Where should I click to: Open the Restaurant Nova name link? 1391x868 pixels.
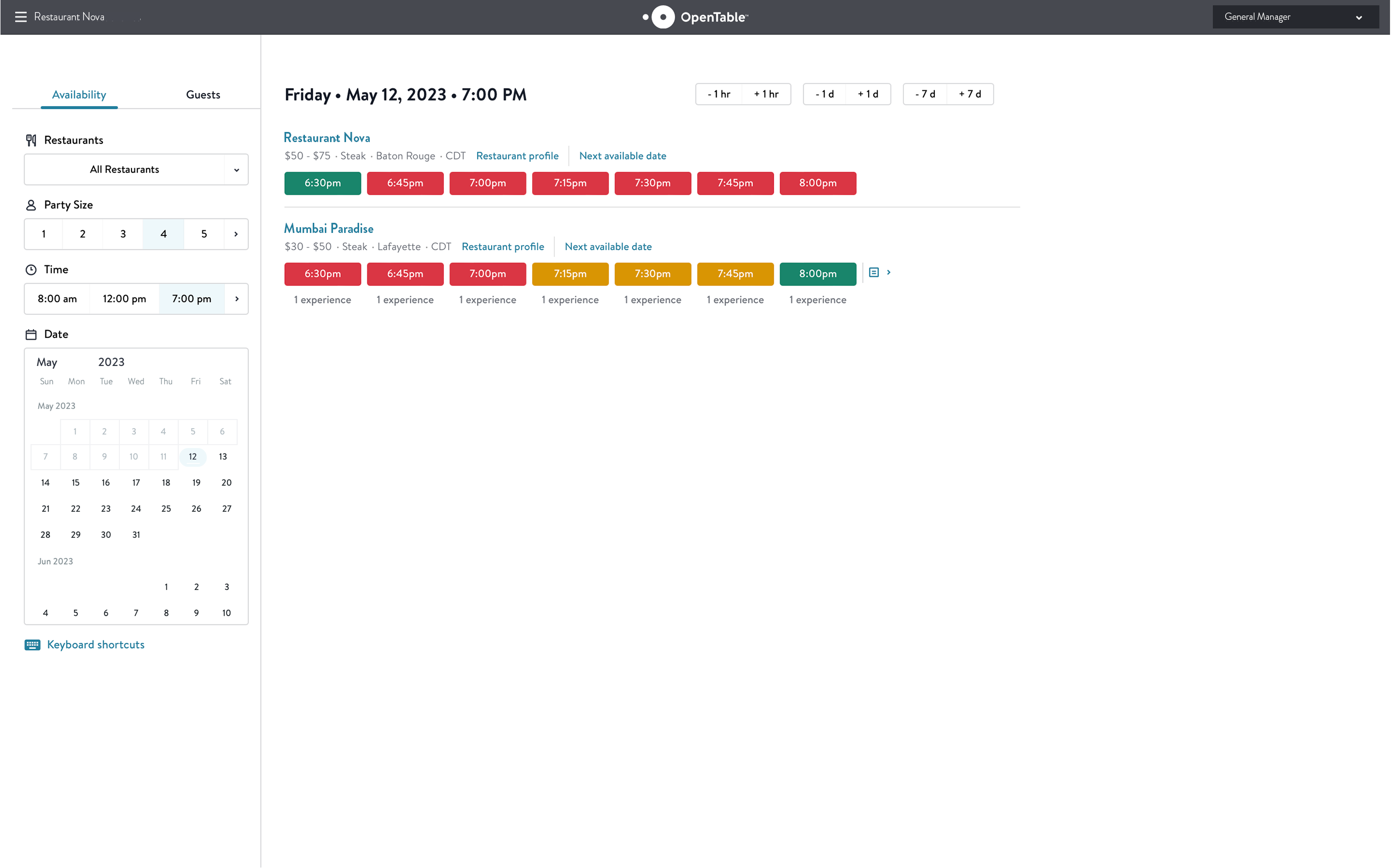[327, 138]
